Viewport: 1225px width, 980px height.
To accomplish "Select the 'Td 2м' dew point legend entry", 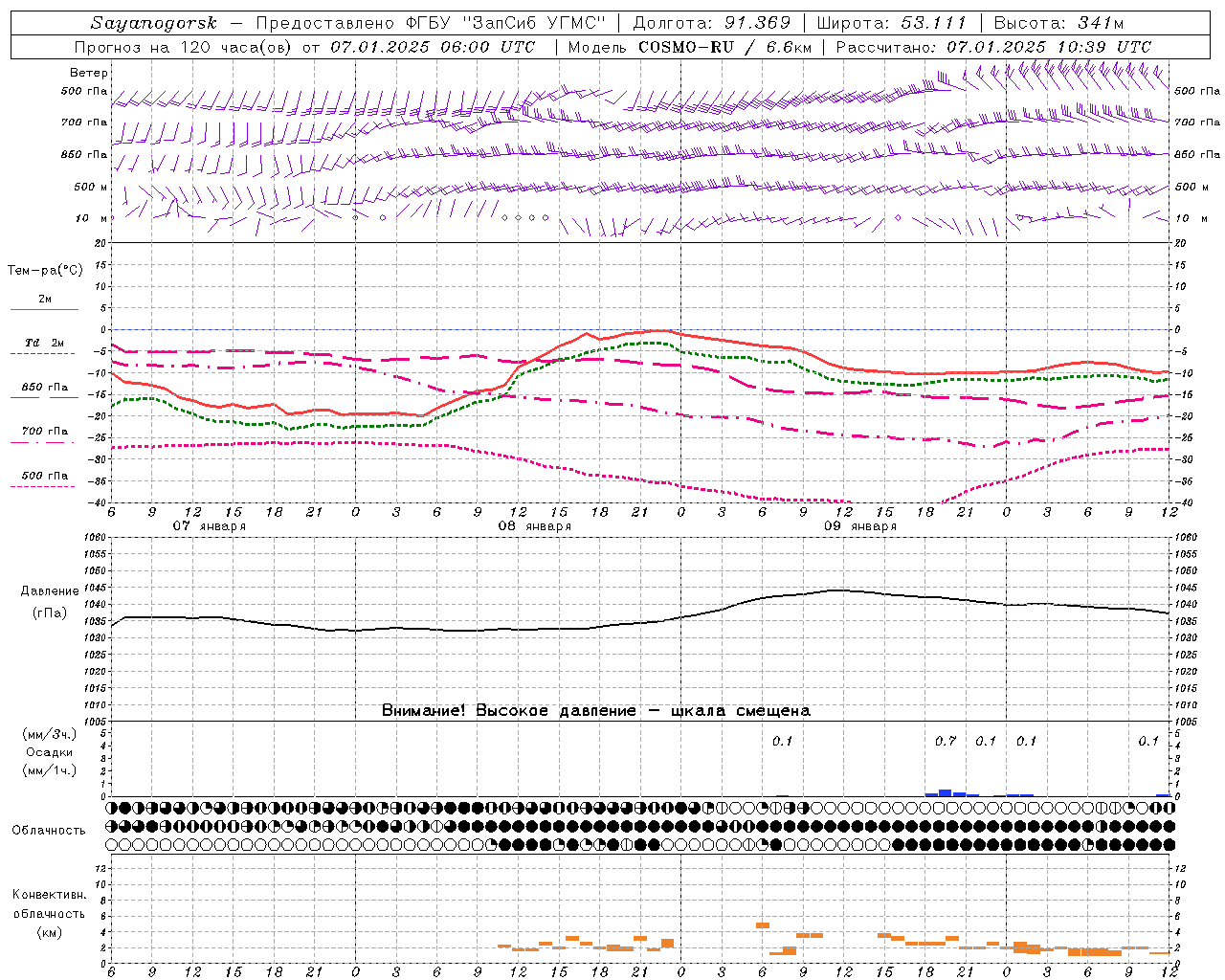I will pos(44,343).
